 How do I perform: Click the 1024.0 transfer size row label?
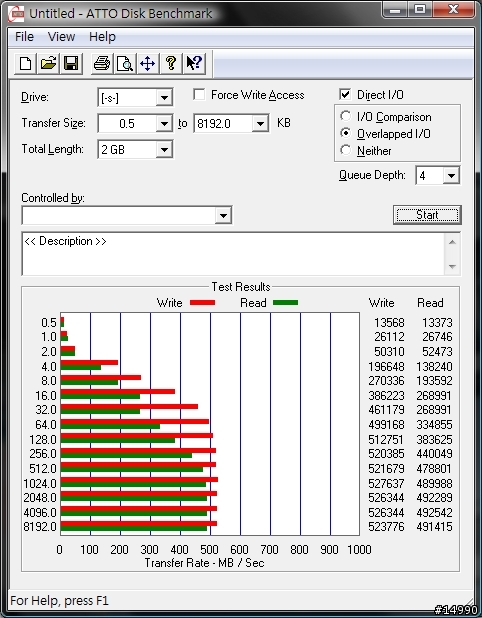(x=40, y=483)
